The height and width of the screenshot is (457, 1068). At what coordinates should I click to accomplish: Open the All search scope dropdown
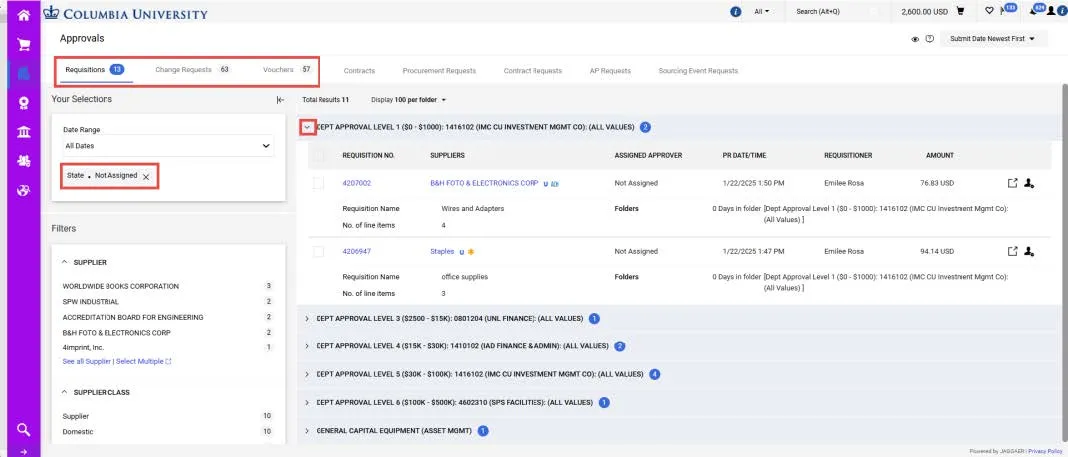click(x=761, y=12)
